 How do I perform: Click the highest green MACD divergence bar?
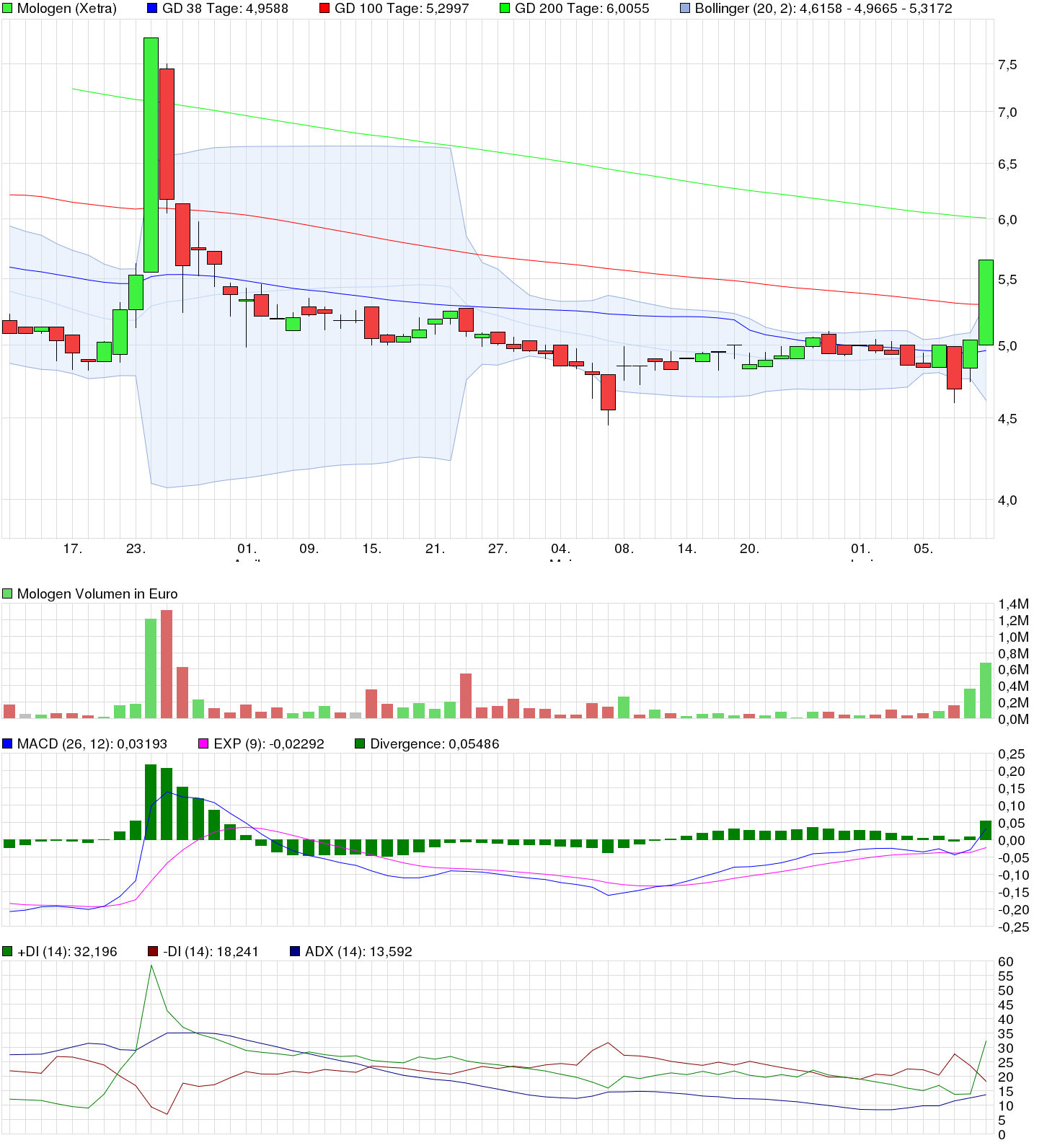click(x=151, y=802)
